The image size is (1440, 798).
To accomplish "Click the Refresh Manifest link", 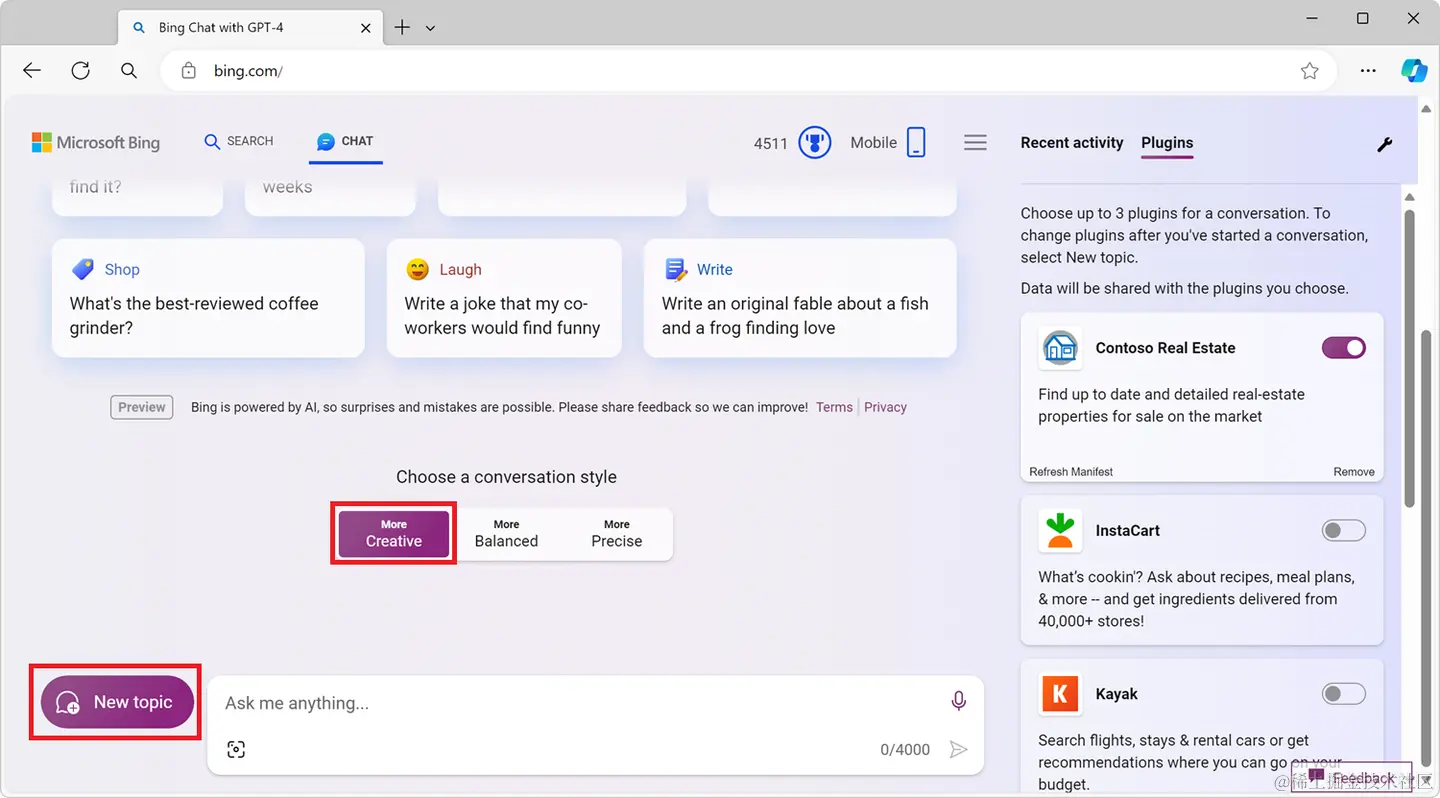I will click(x=1071, y=472).
